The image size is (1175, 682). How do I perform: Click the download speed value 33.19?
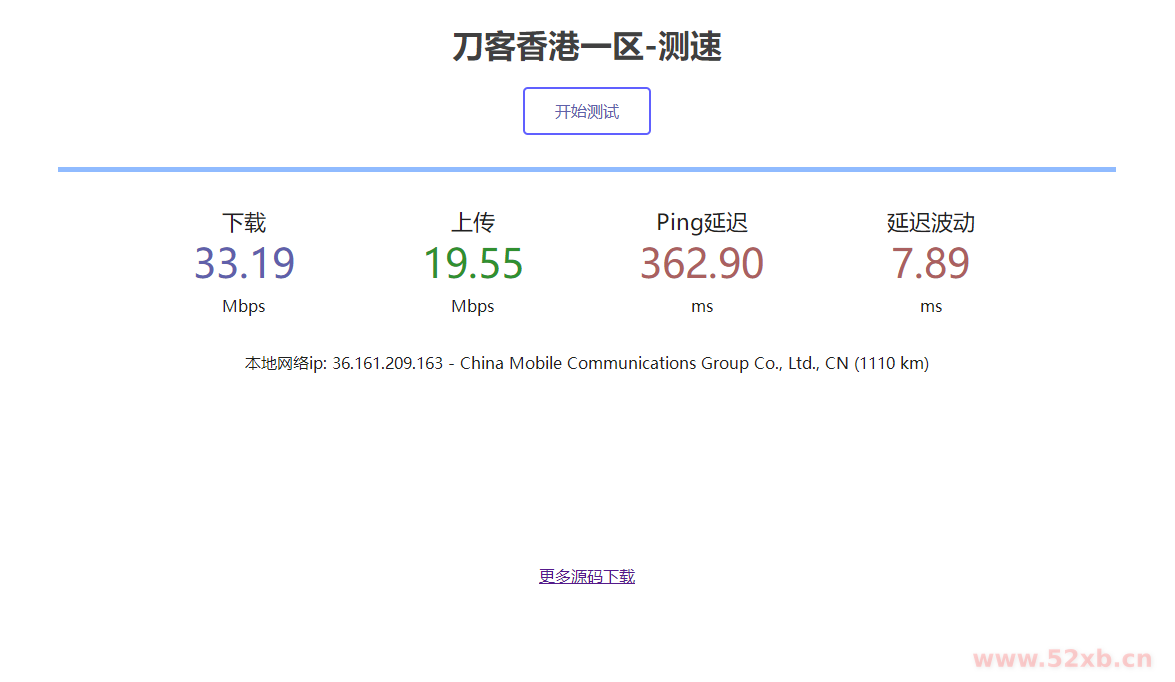click(244, 263)
